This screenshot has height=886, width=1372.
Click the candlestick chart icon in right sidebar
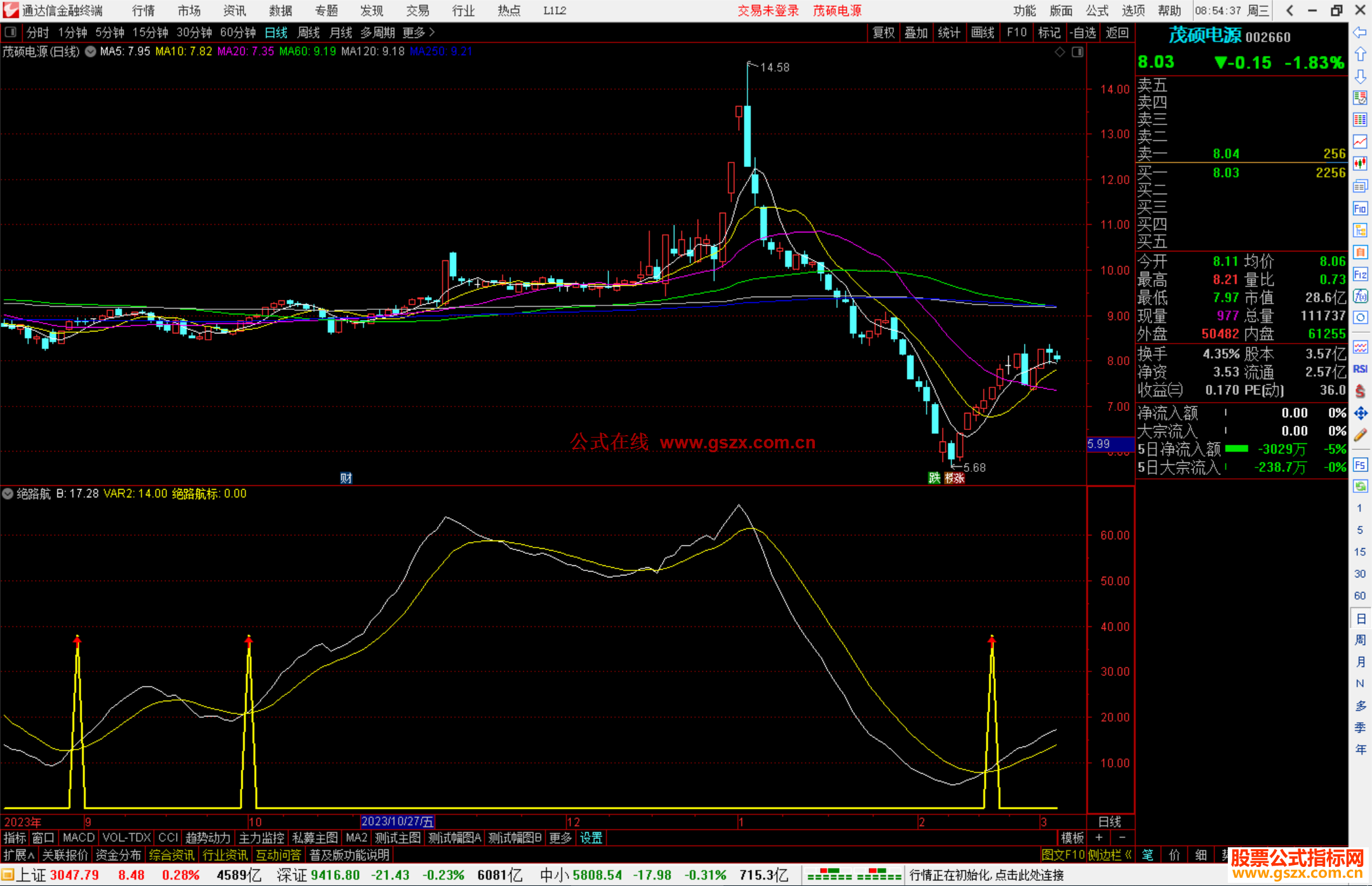(x=1360, y=164)
